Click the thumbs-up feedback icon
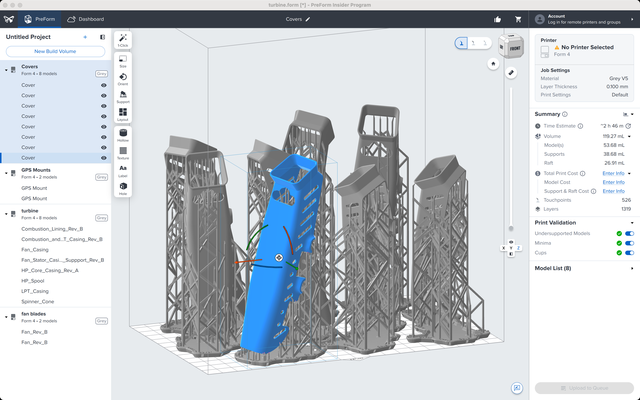This screenshot has width=640, height=400. [497, 19]
